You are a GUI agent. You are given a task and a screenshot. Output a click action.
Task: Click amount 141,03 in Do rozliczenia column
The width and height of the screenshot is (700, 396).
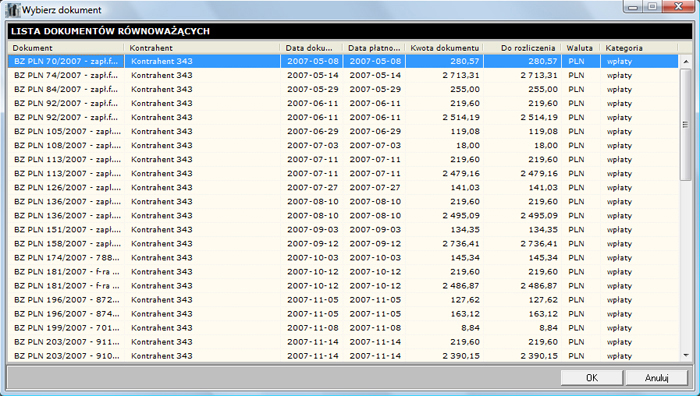click(543, 188)
